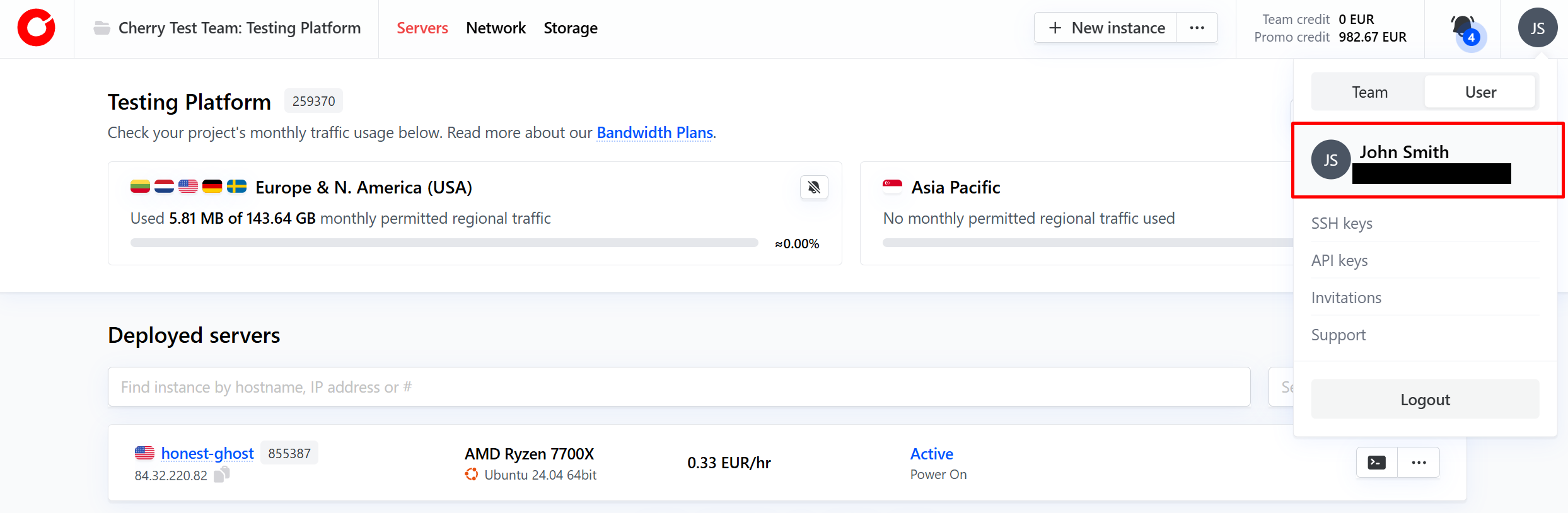Focus the Find instance search field
The height and width of the screenshot is (513, 1568).
pos(678,387)
